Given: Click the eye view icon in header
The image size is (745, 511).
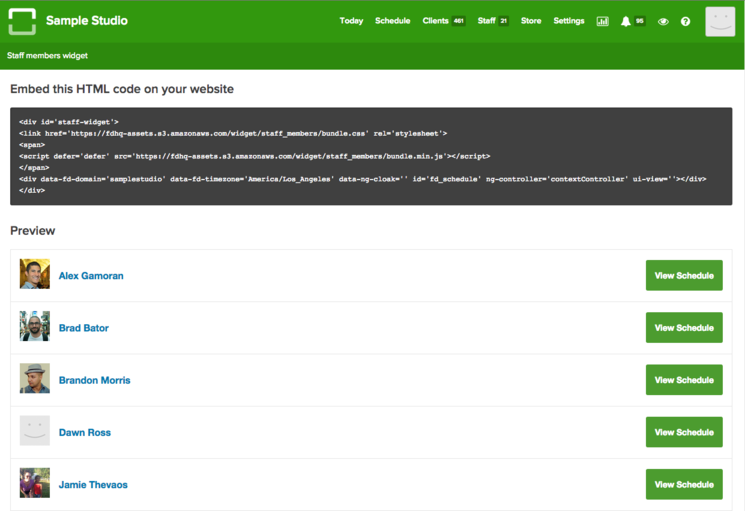Looking at the screenshot, I should click(x=663, y=21).
